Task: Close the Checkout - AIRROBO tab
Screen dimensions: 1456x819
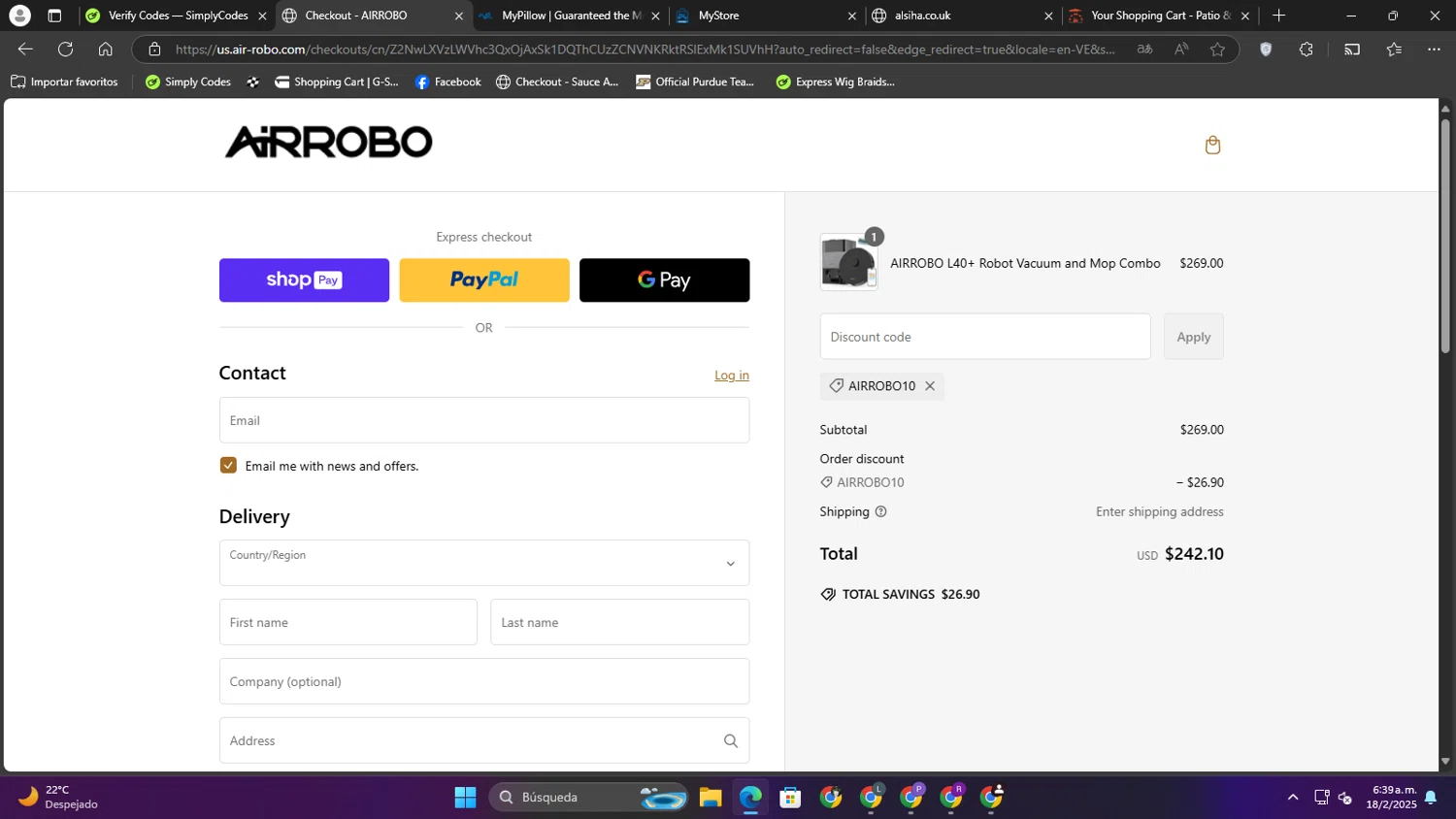Action: coord(459,16)
